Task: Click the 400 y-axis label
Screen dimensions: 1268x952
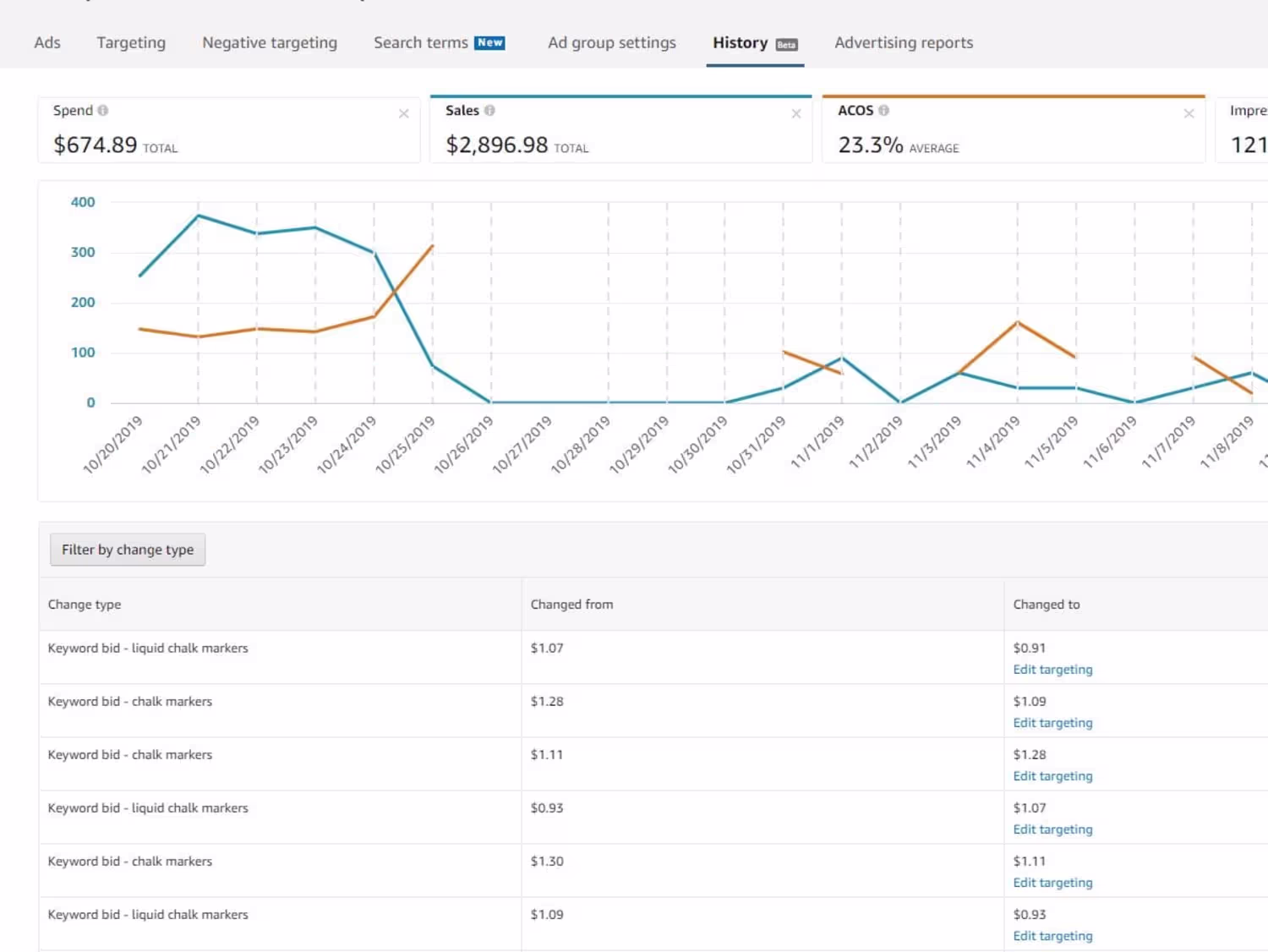Action: click(x=83, y=202)
